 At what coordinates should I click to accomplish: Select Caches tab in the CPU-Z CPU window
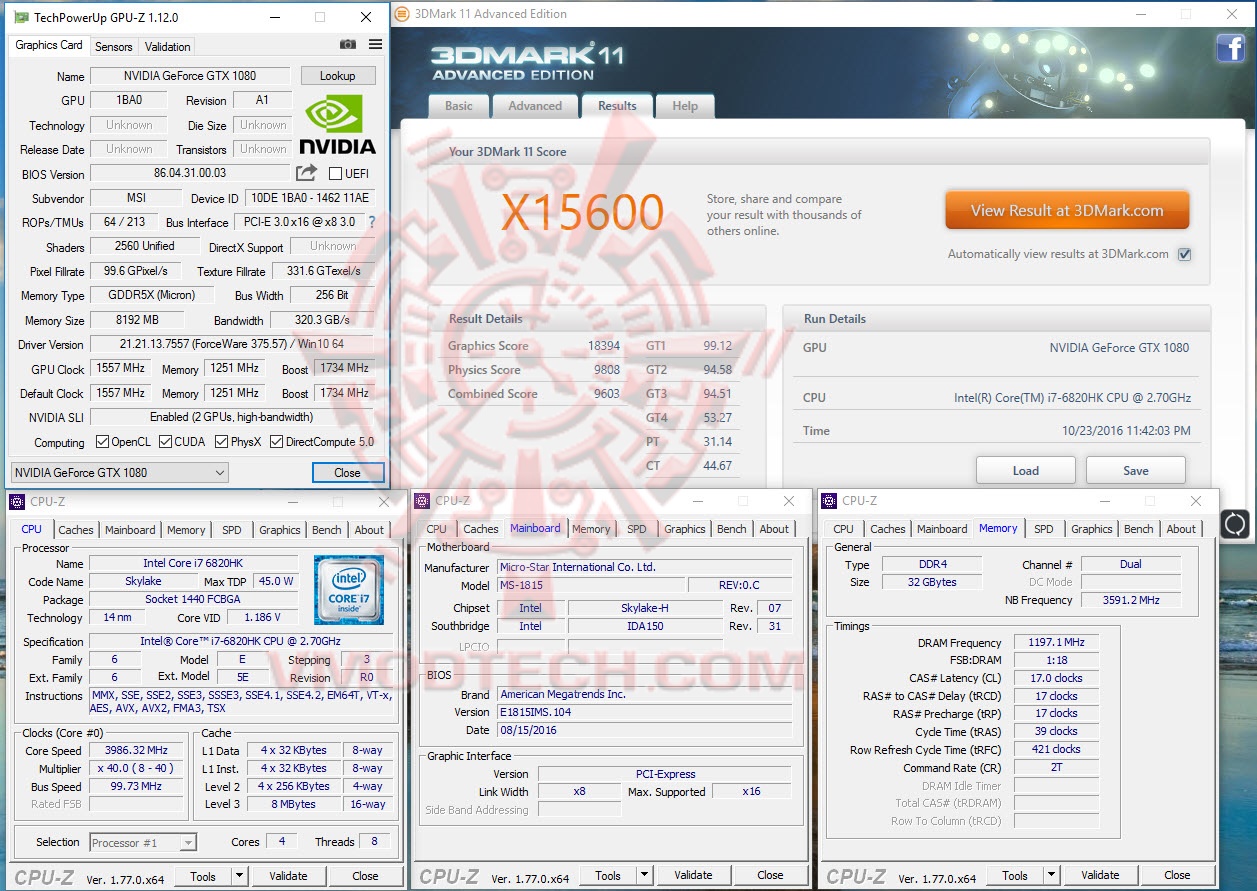click(x=75, y=530)
